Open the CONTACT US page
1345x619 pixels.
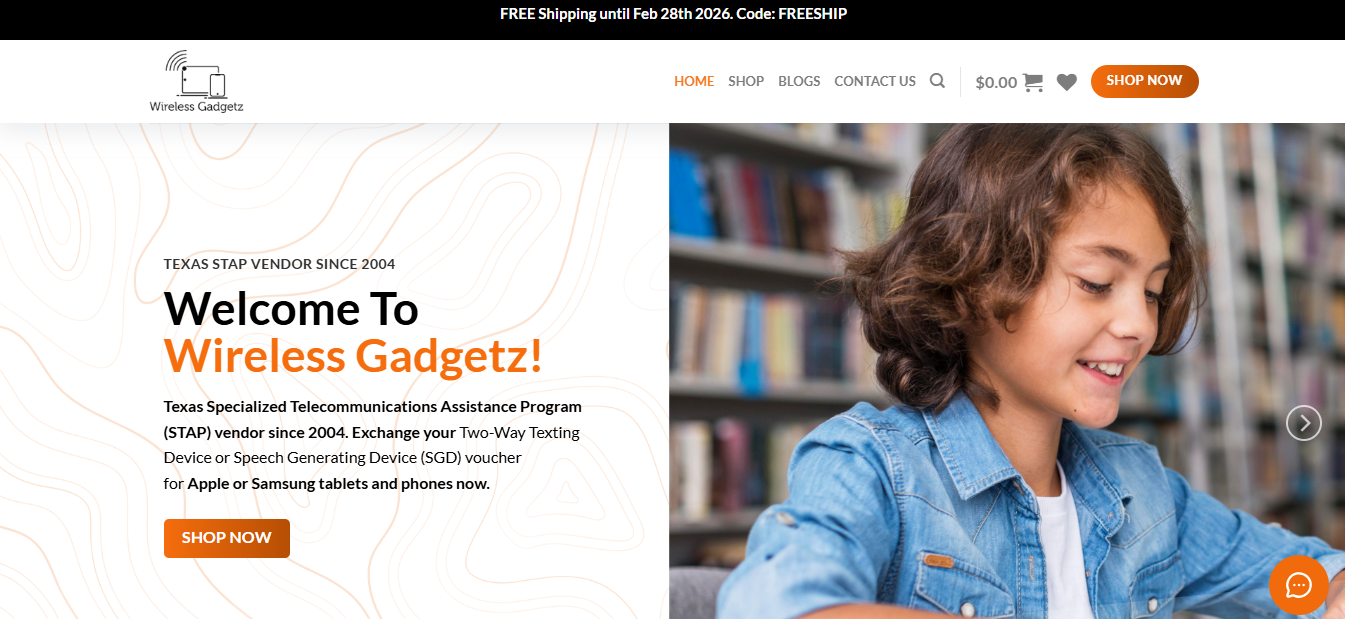pos(875,81)
